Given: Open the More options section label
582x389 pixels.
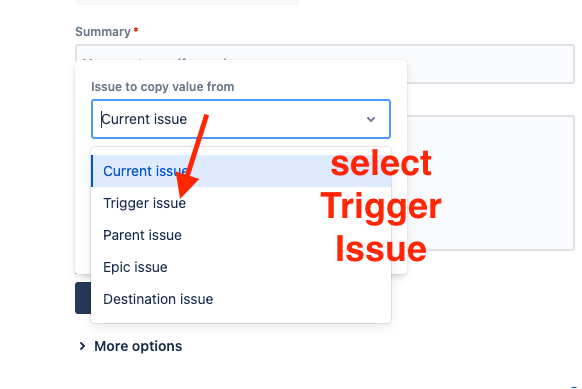Looking at the screenshot, I should tap(138, 346).
